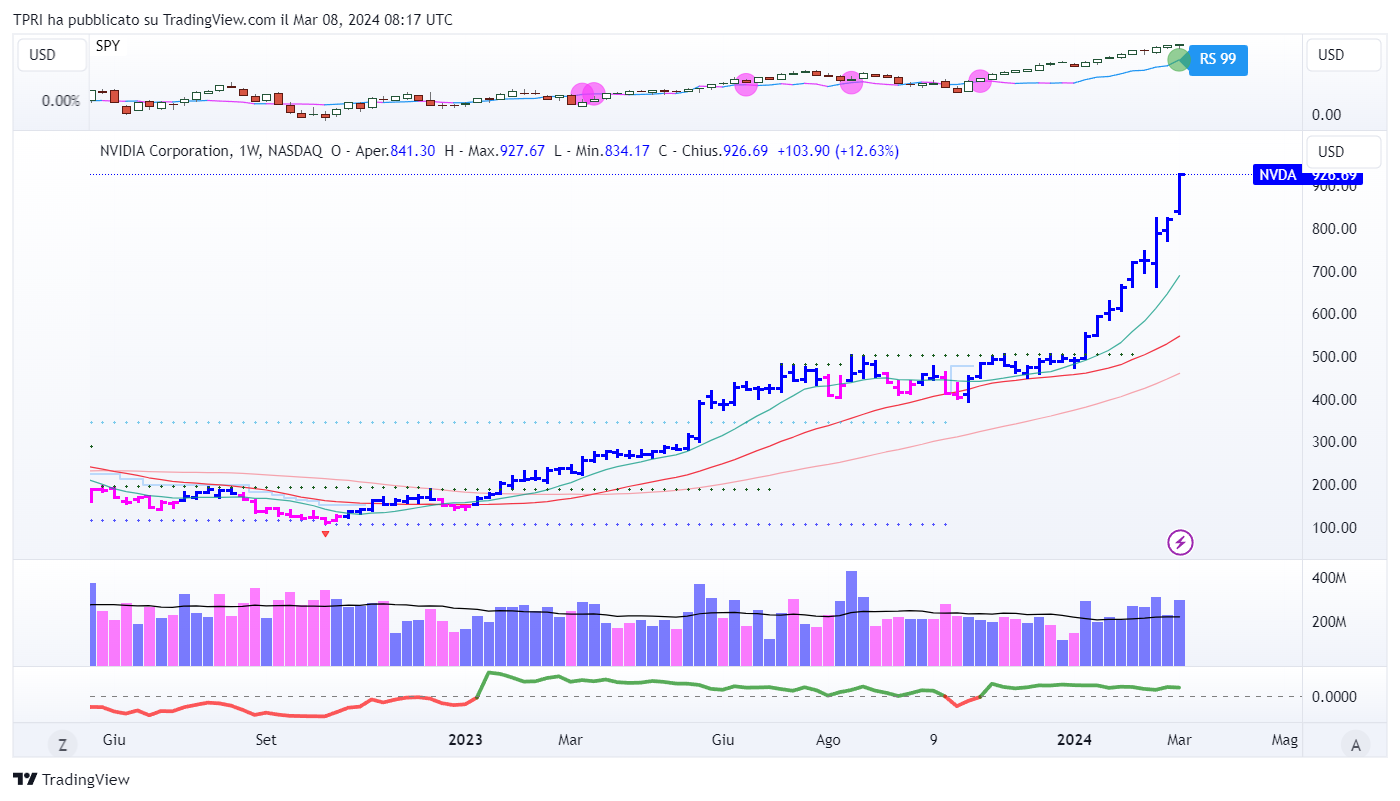Click the Z timezone button
The image size is (1400, 801).
coord(62,743)
